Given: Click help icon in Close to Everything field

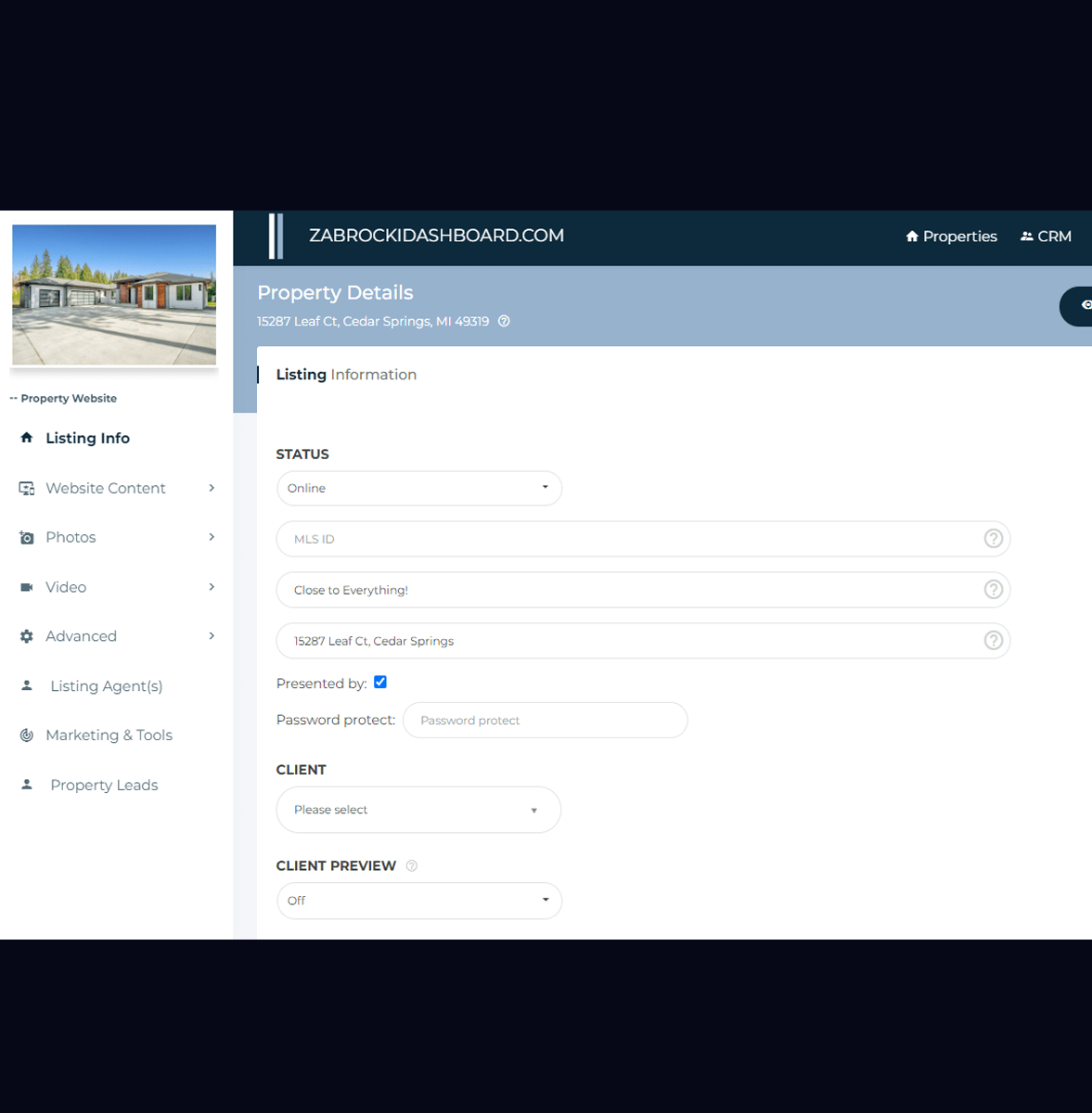Looking at the screenshot, I should pos(993,590).
